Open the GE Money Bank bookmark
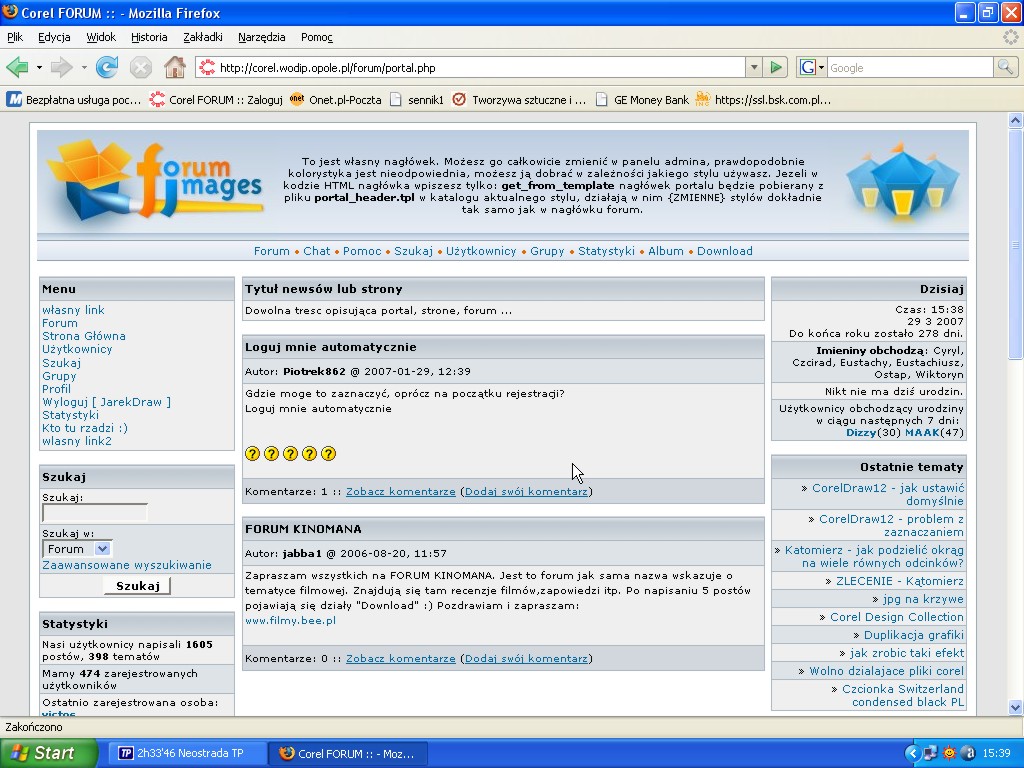The image size is (1024, 768). point(642,100)
